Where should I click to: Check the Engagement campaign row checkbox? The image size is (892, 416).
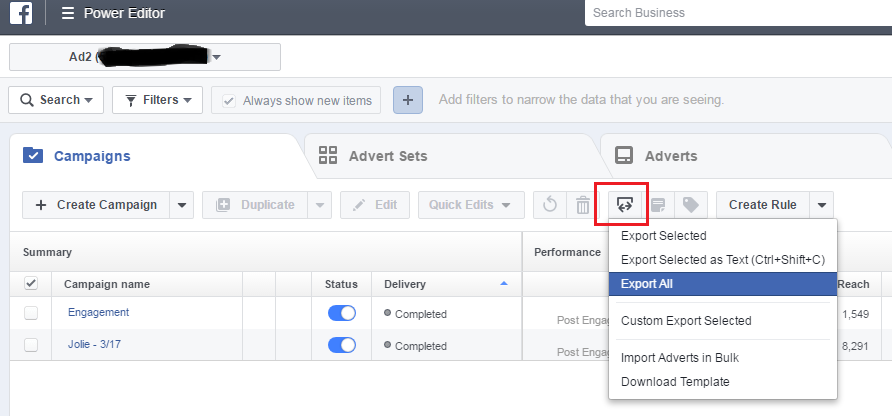coord(31,312)
